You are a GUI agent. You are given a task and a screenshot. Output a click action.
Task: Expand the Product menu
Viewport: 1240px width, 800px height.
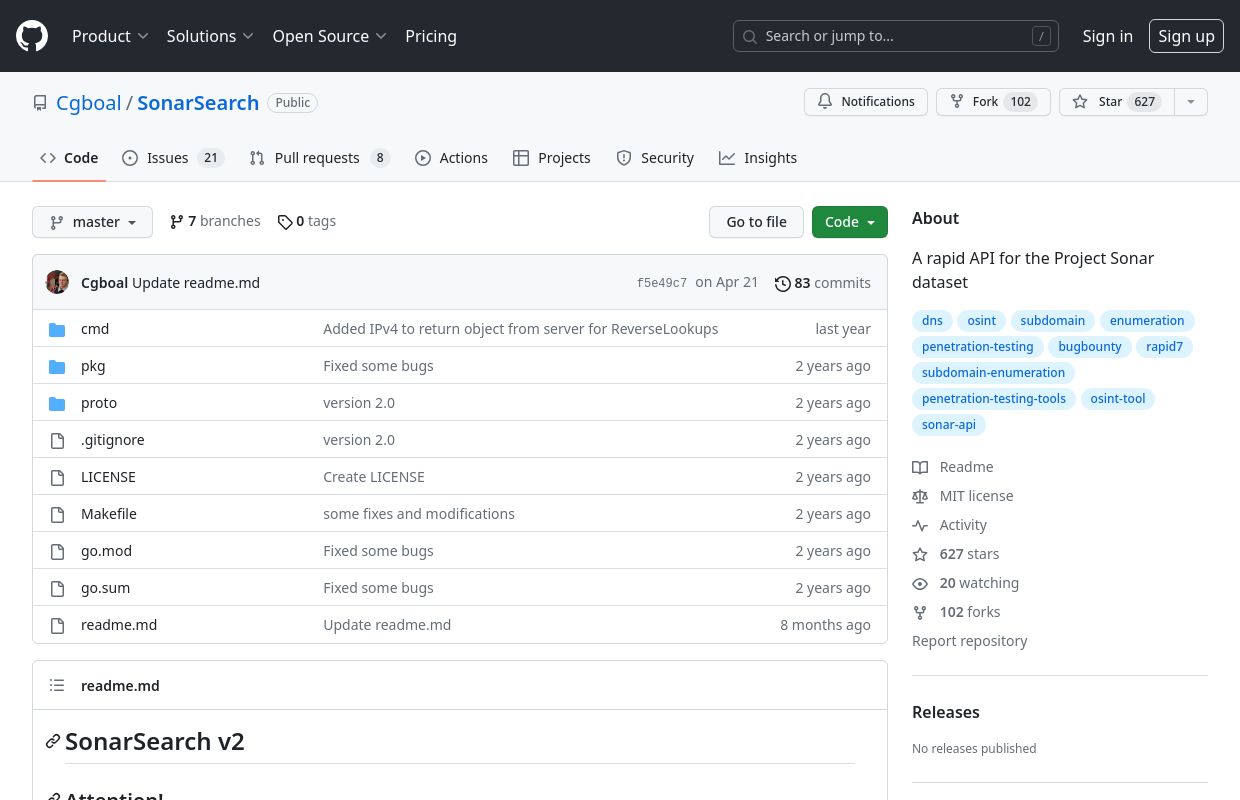(110, 36)
